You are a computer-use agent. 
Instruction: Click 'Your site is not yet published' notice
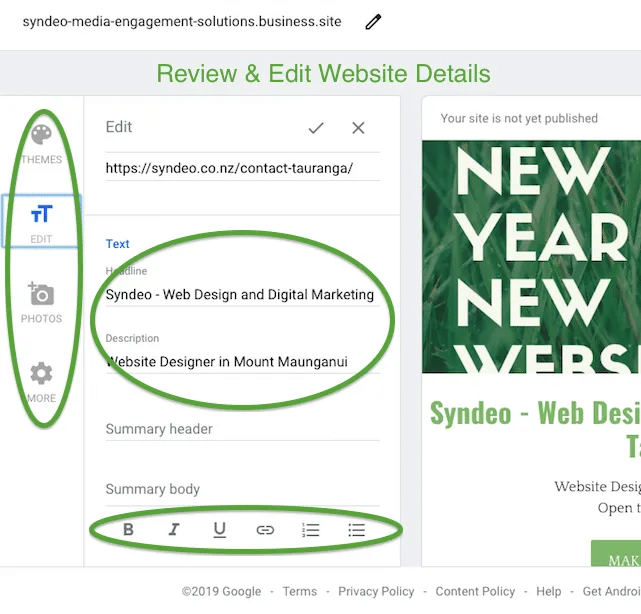pos(519,119)
